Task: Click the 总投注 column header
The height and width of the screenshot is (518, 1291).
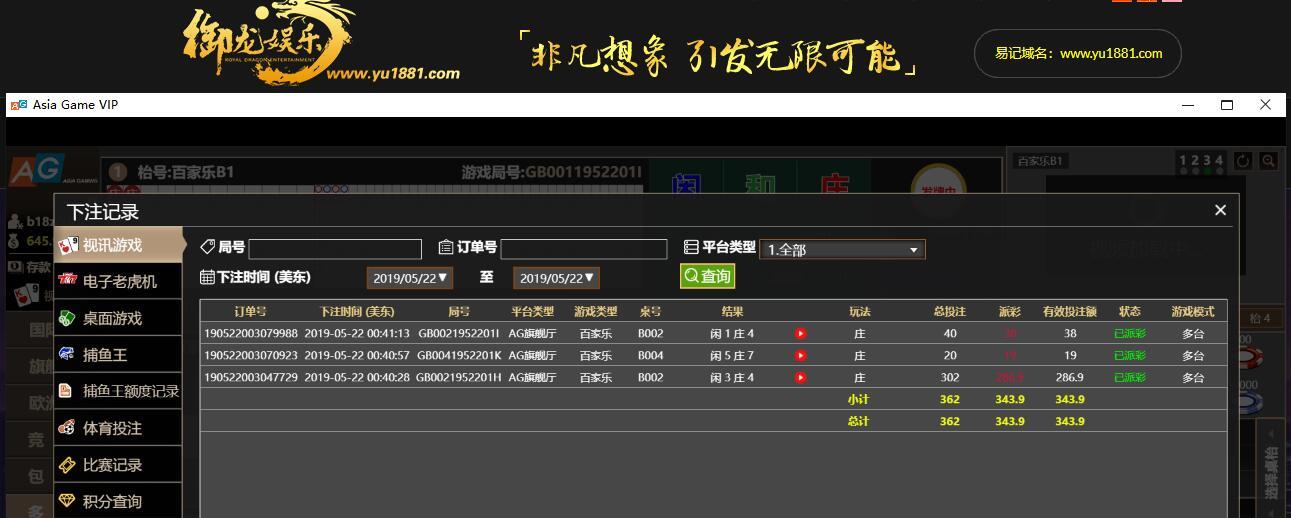Action: point(949,311)
